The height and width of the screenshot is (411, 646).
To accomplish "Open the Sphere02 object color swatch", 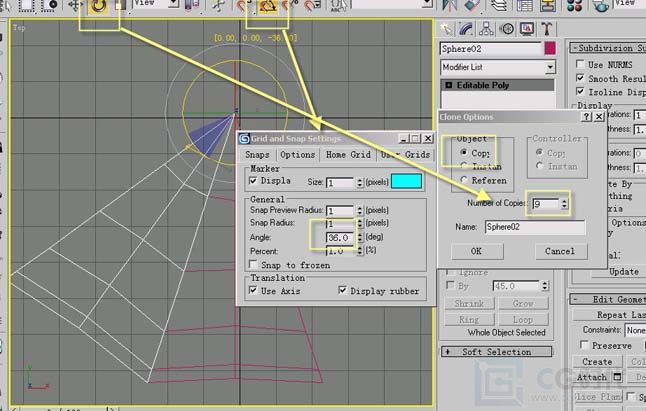I will [x=550, y=49].
